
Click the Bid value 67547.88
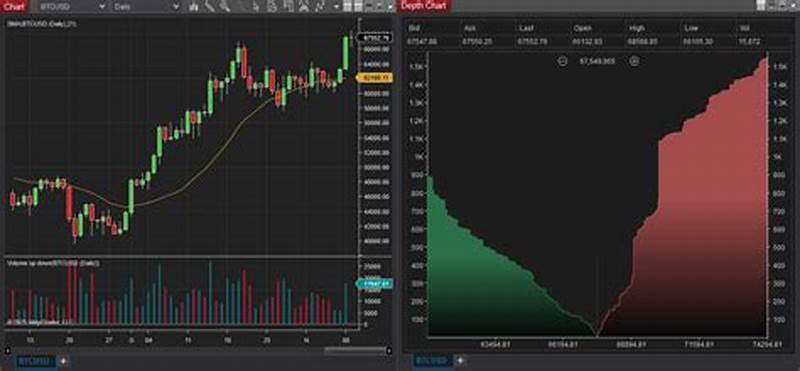(x=422, y=41)
